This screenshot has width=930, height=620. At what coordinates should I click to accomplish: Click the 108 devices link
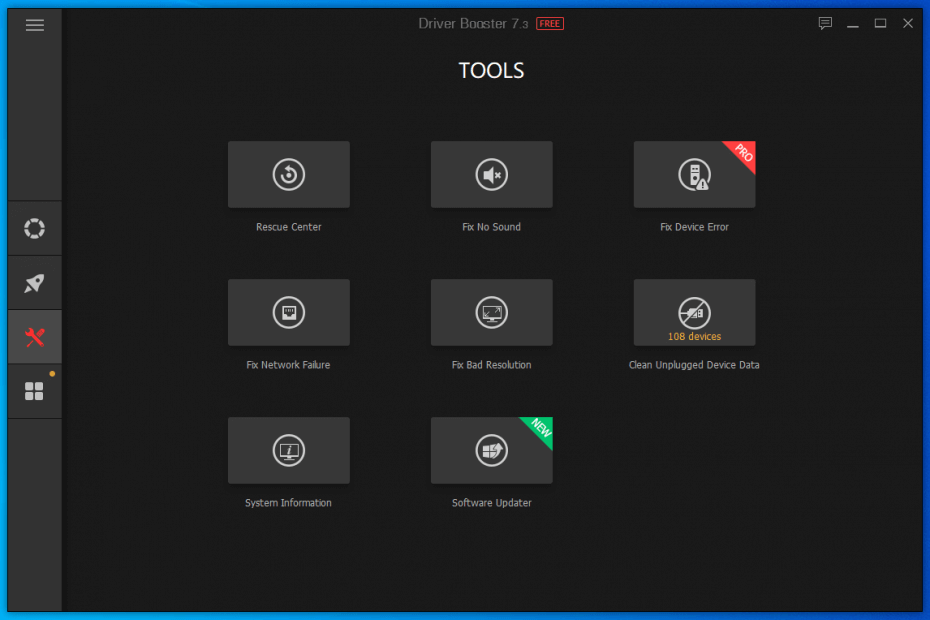coord(694,337)
